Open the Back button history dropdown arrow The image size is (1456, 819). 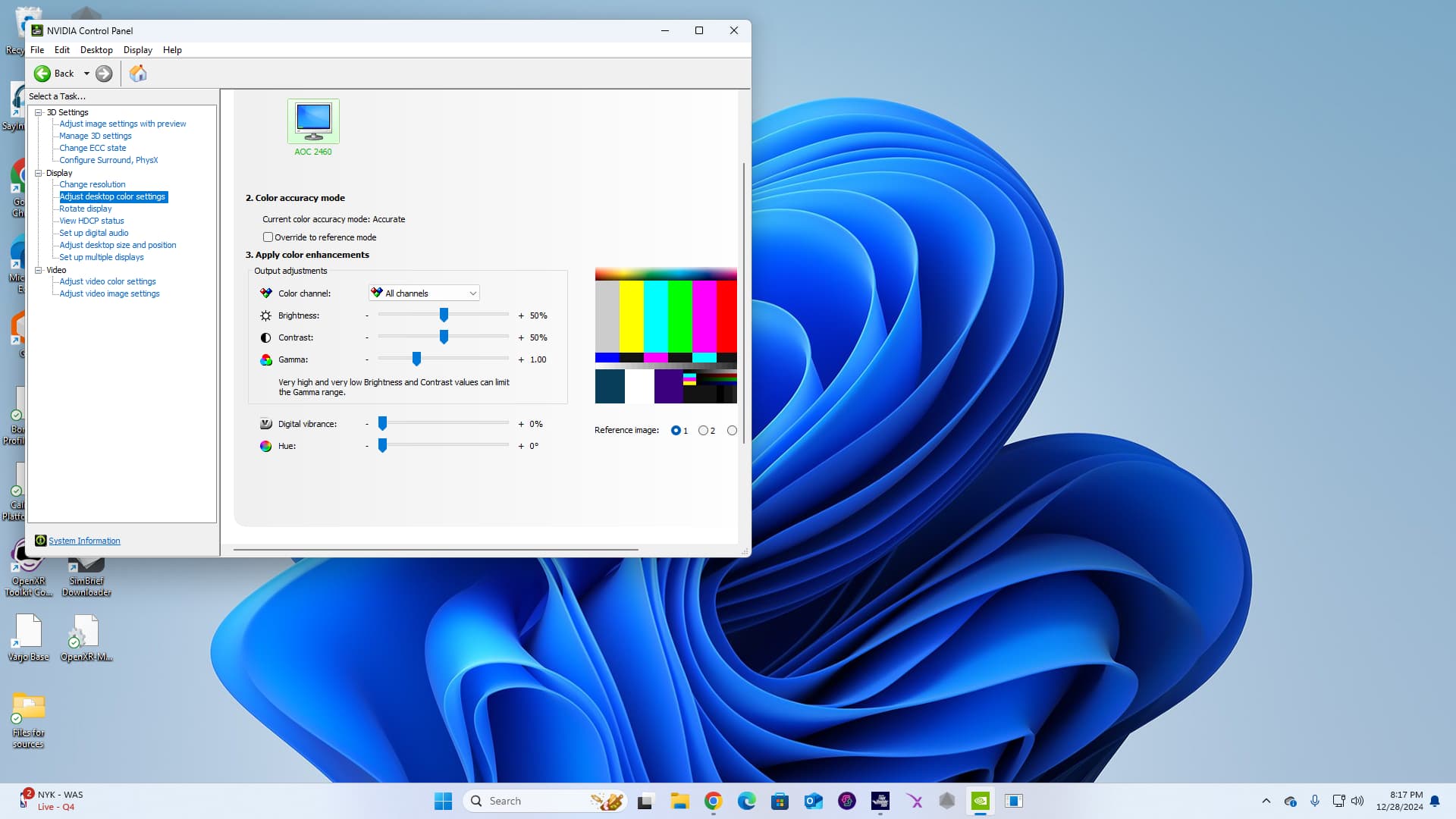click(86, 74)
